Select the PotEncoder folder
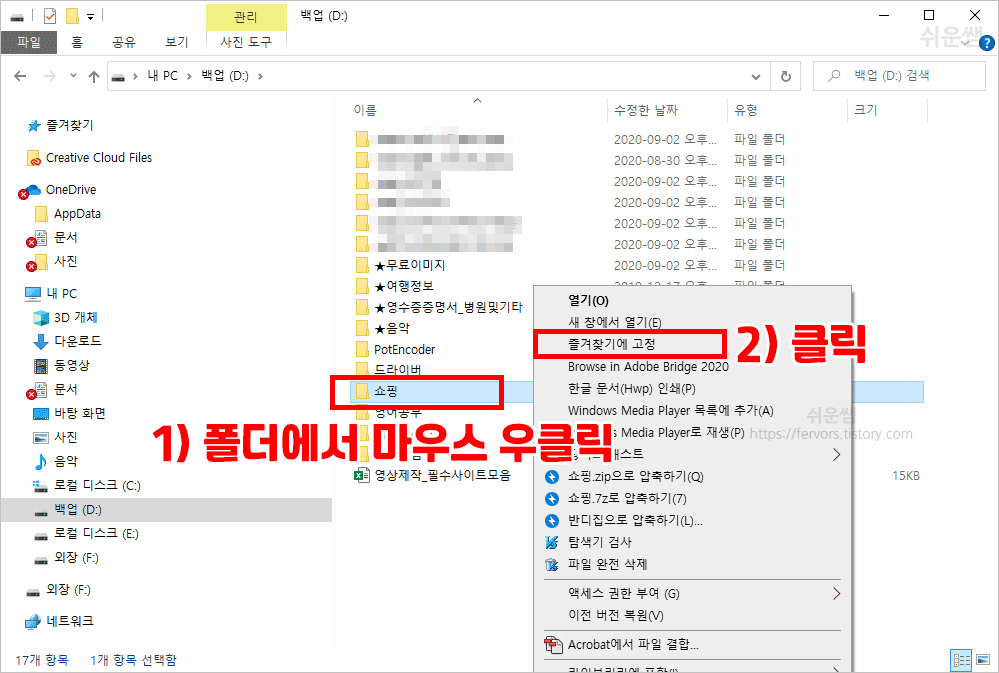 [405, 349]
